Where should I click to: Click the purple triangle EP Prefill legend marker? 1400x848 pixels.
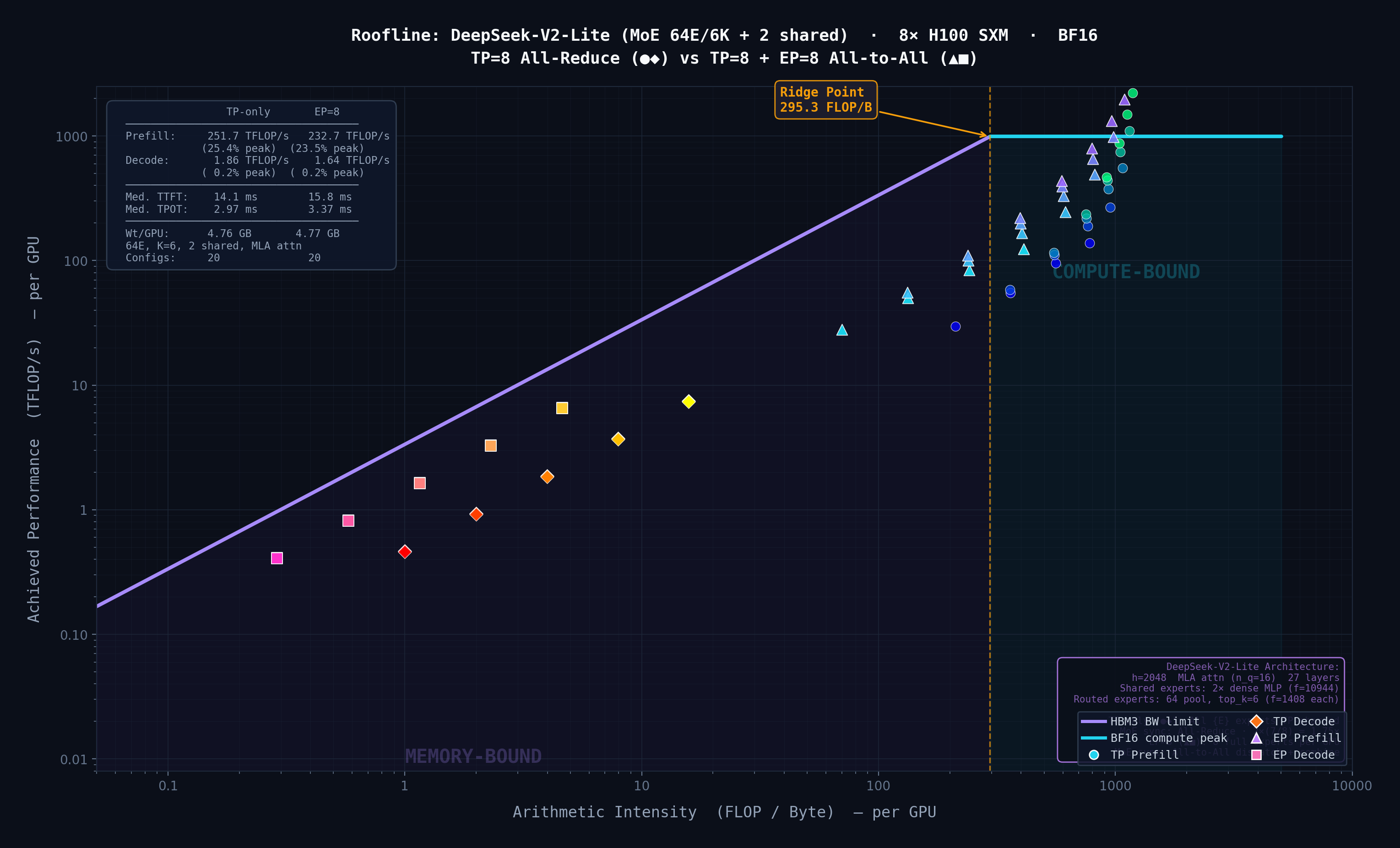point(1256,738)
